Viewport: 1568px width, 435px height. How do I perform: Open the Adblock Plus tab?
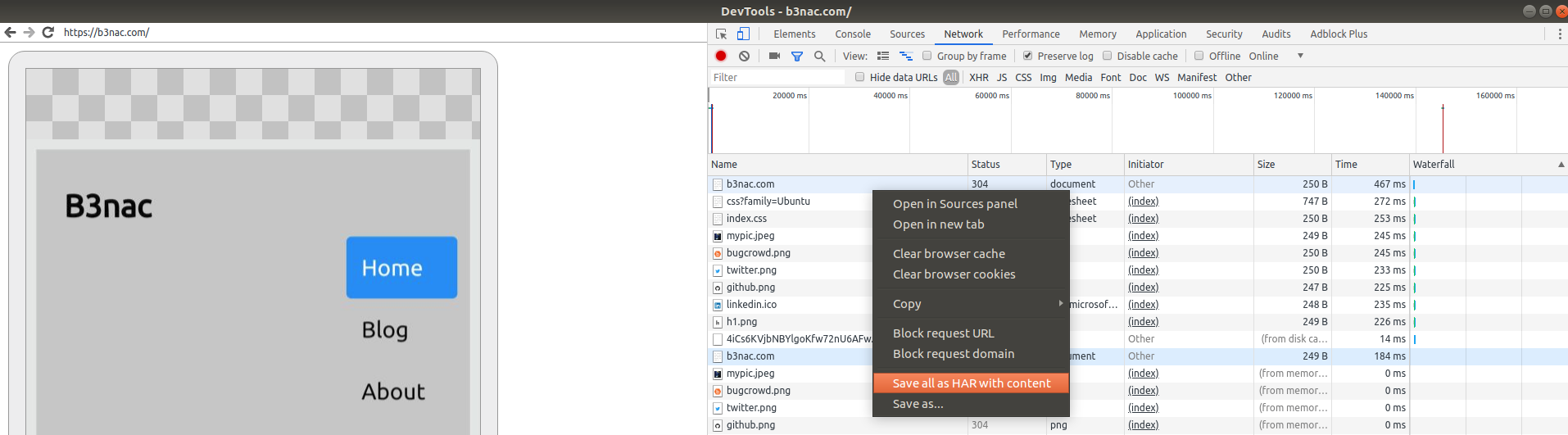tap(1339, 34)
